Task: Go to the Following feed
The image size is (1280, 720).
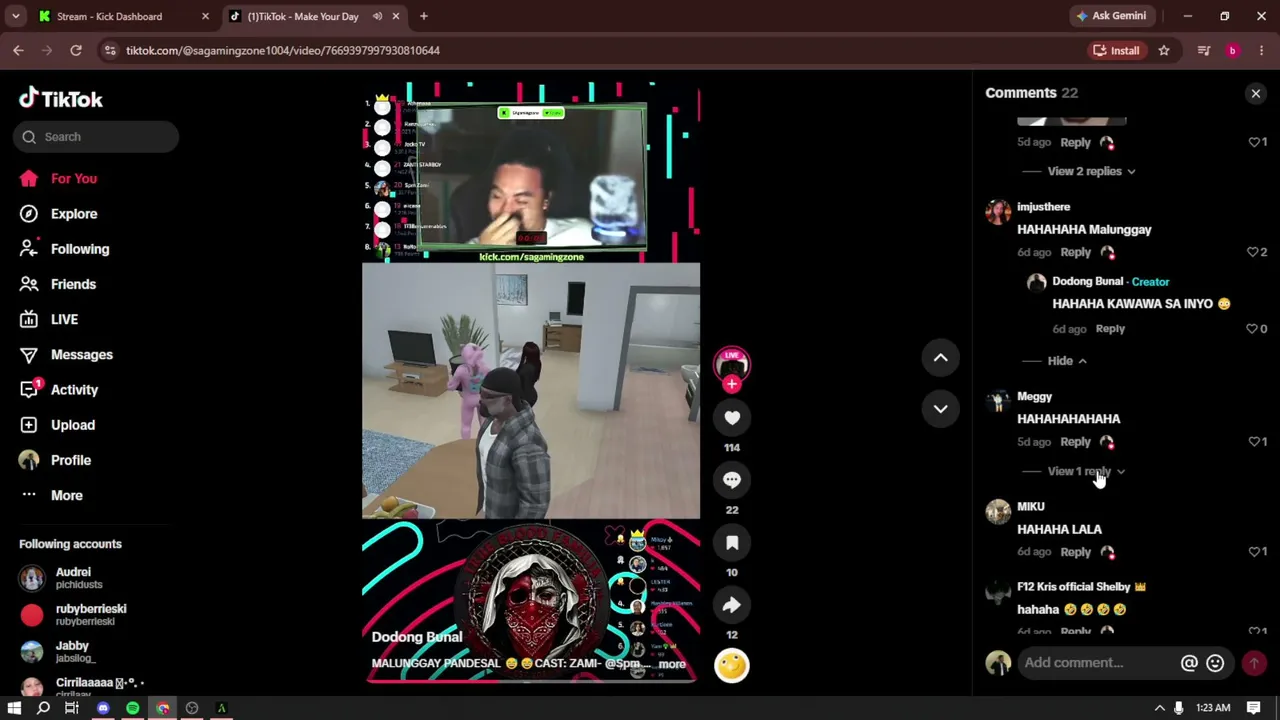Action: coord(80,249)
